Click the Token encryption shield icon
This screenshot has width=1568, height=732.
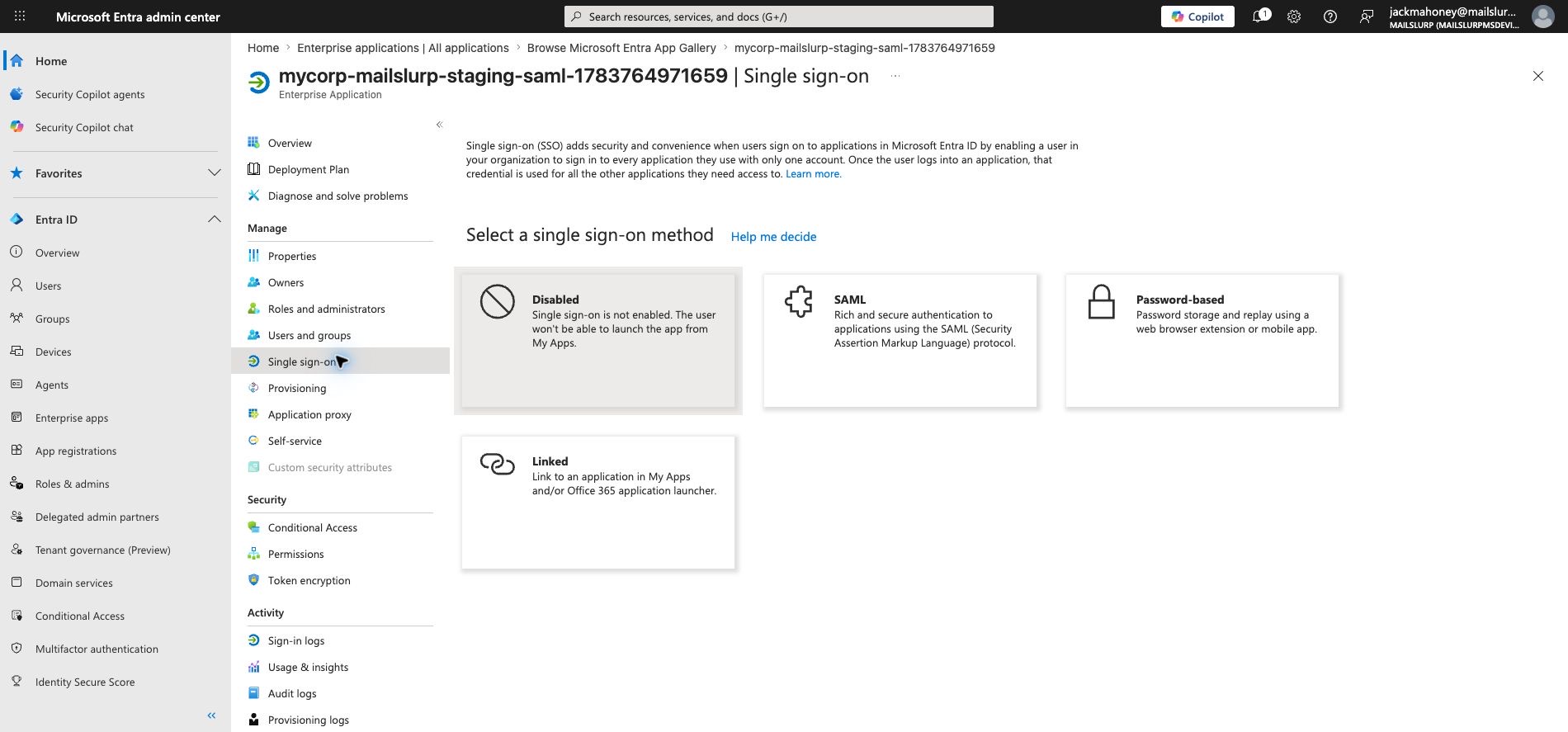(x=254, y=580)
